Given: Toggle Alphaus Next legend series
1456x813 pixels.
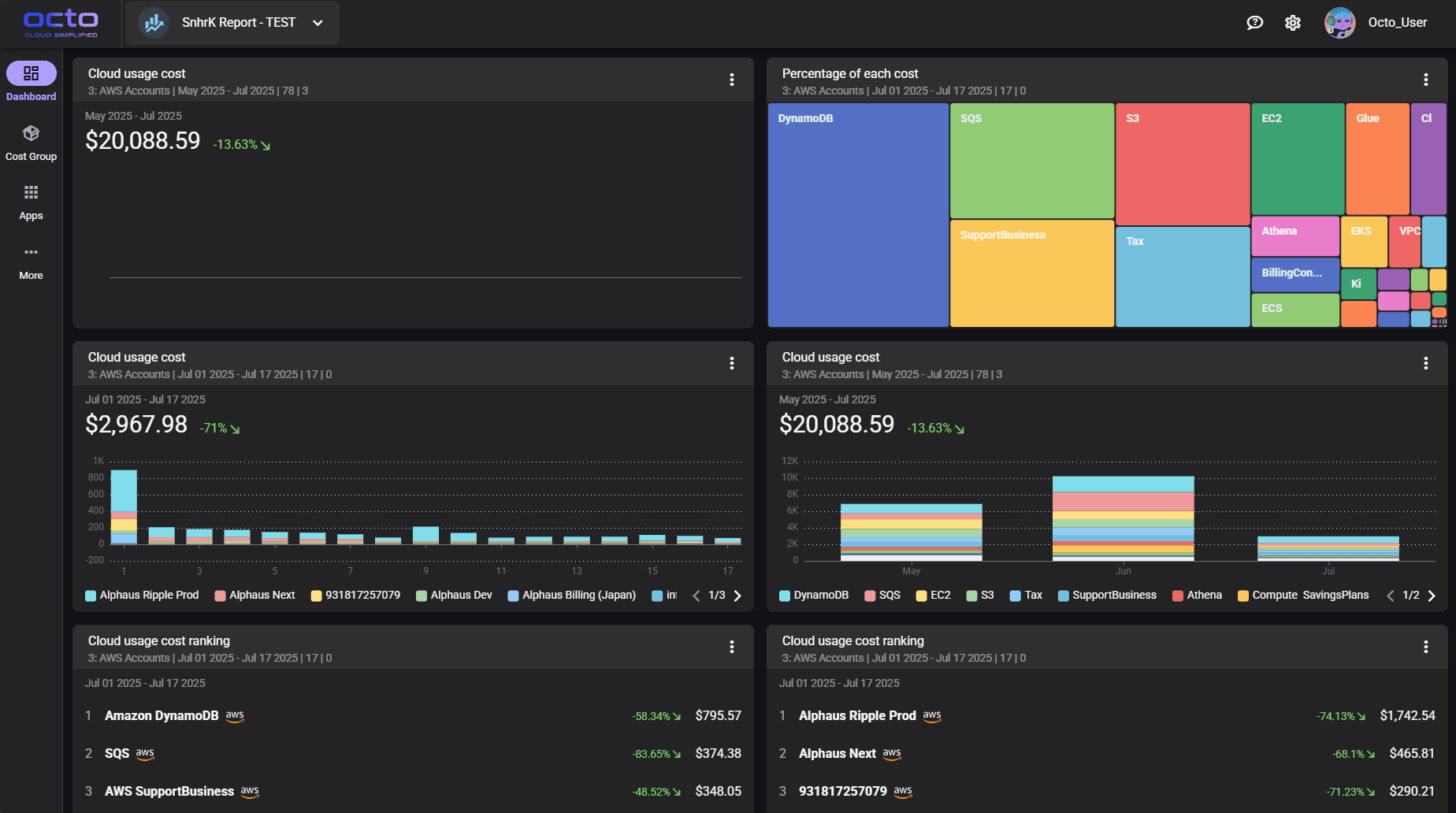Looking at the screenshot, I should 255,596.
